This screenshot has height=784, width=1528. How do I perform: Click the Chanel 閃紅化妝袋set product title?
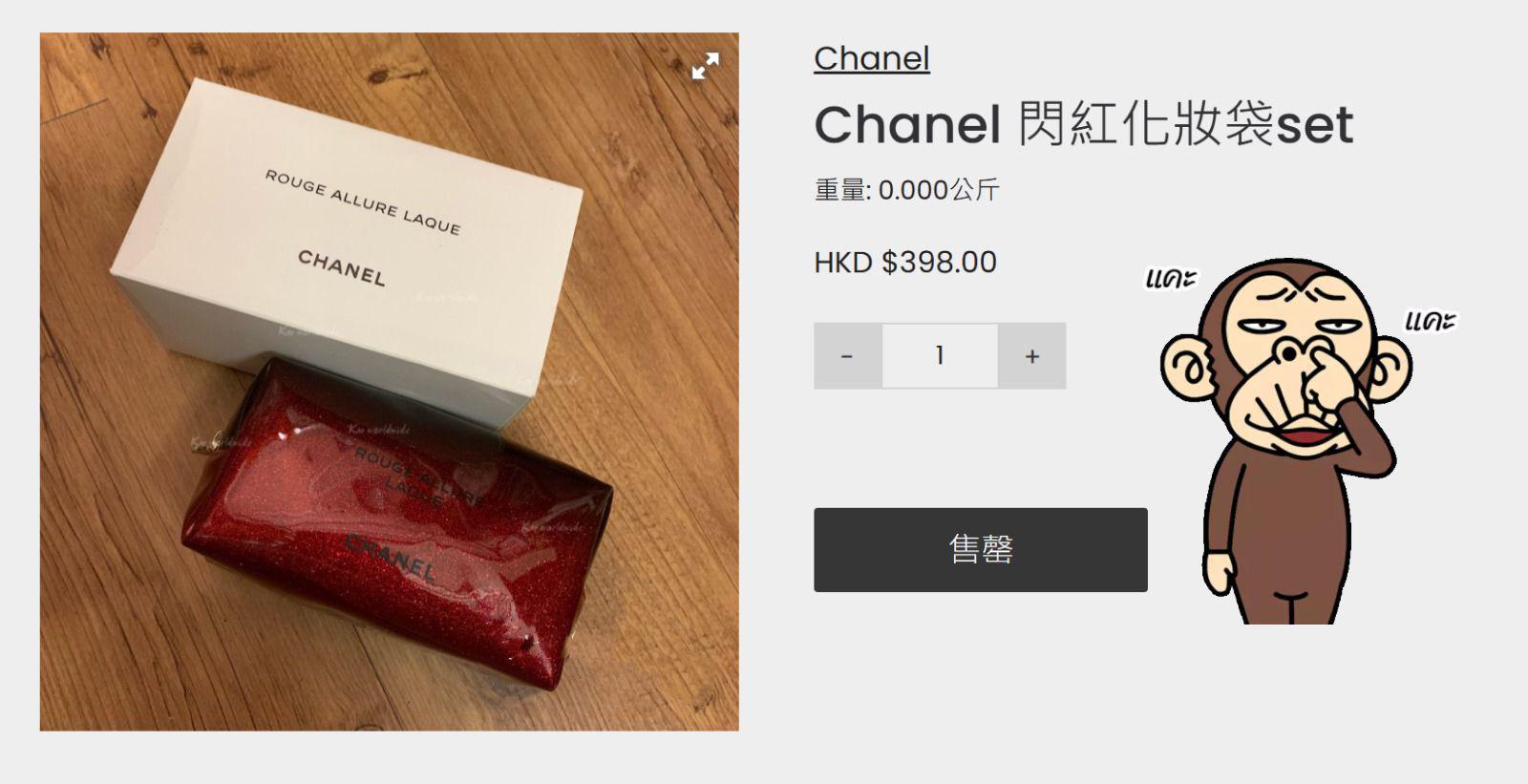pyautogui.click(x=1083, y=125)
